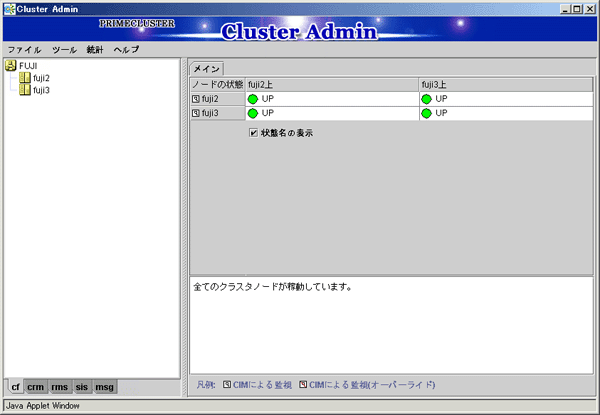
Task: Click the fuji2 row header text
Action: click(210, 99)
